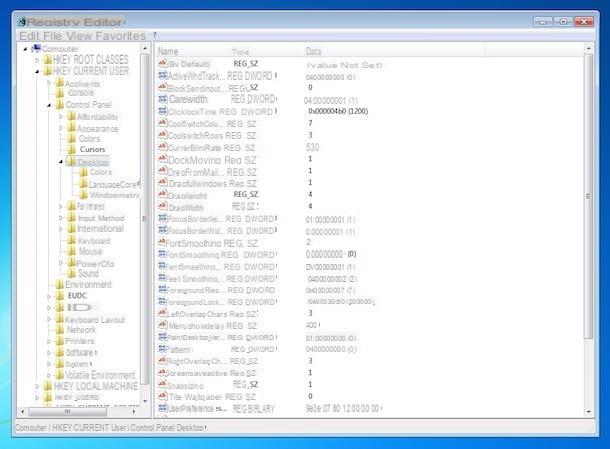Click the HKEY LOCAL MACHINE folder icon

[x=47, y=386]
